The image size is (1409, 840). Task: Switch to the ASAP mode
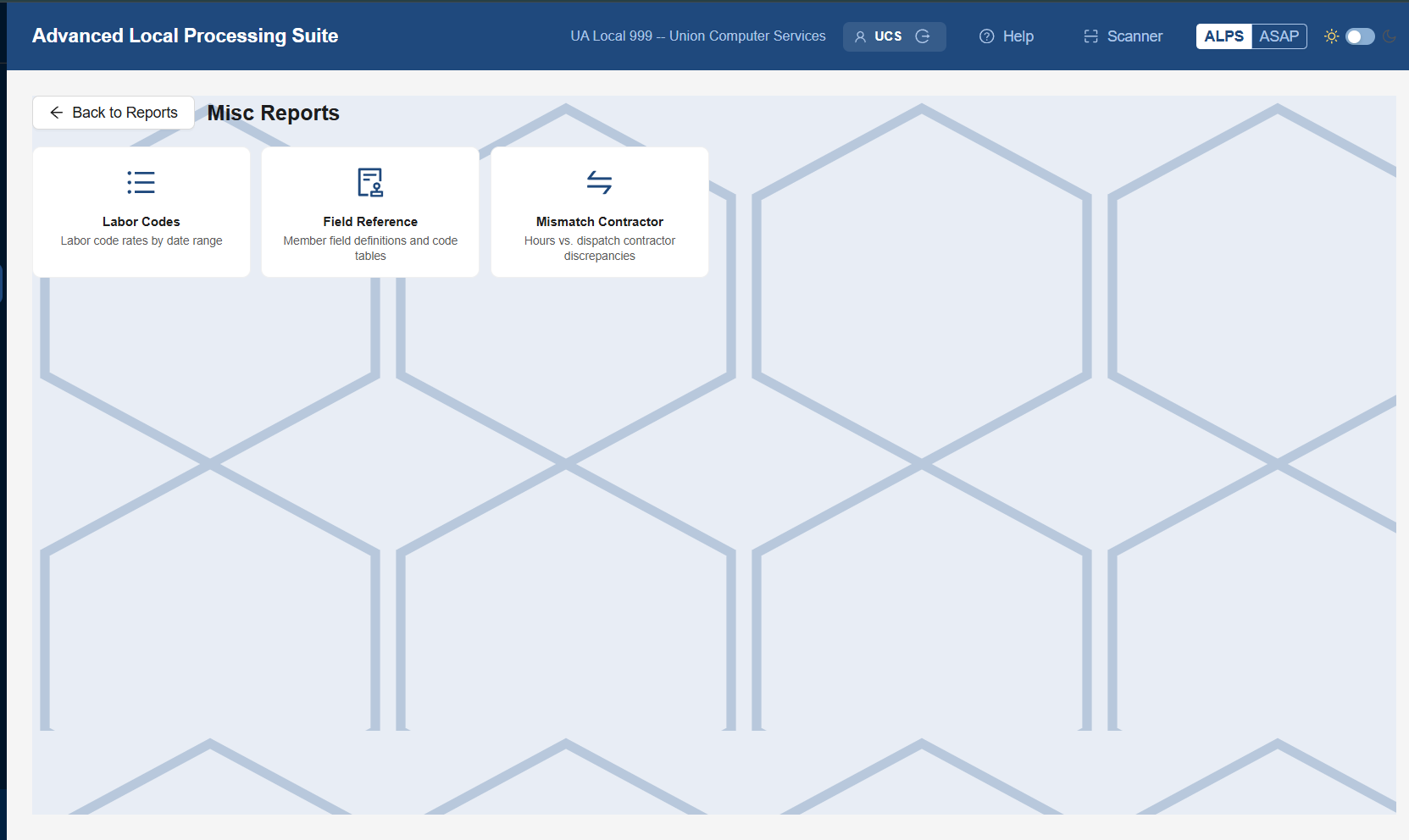click(1279, 36)
